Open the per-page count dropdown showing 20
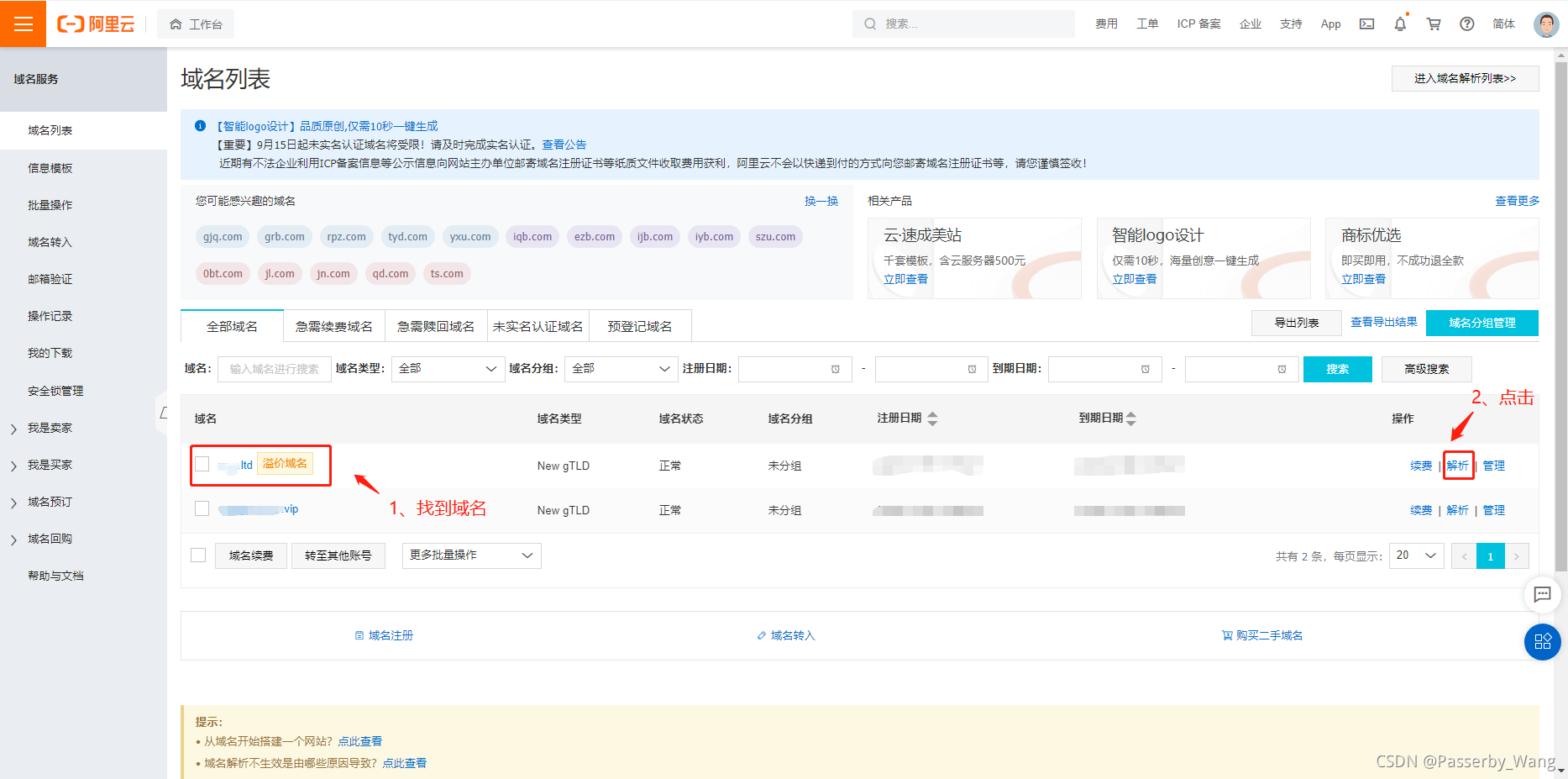Screen dimensions: 1568x779 1417,555
